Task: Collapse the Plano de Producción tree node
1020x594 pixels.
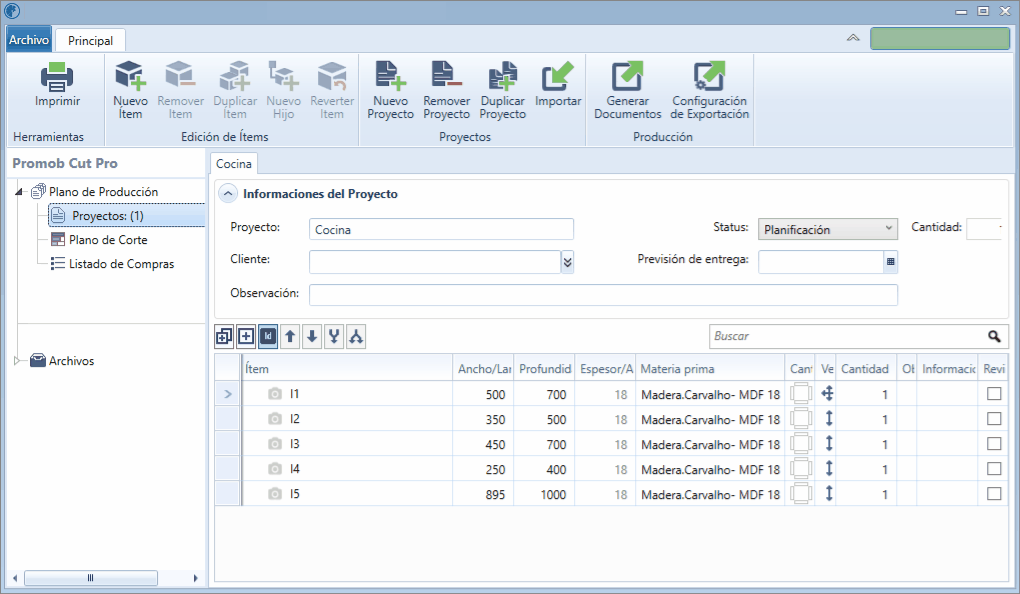Action: coord(20,192)
